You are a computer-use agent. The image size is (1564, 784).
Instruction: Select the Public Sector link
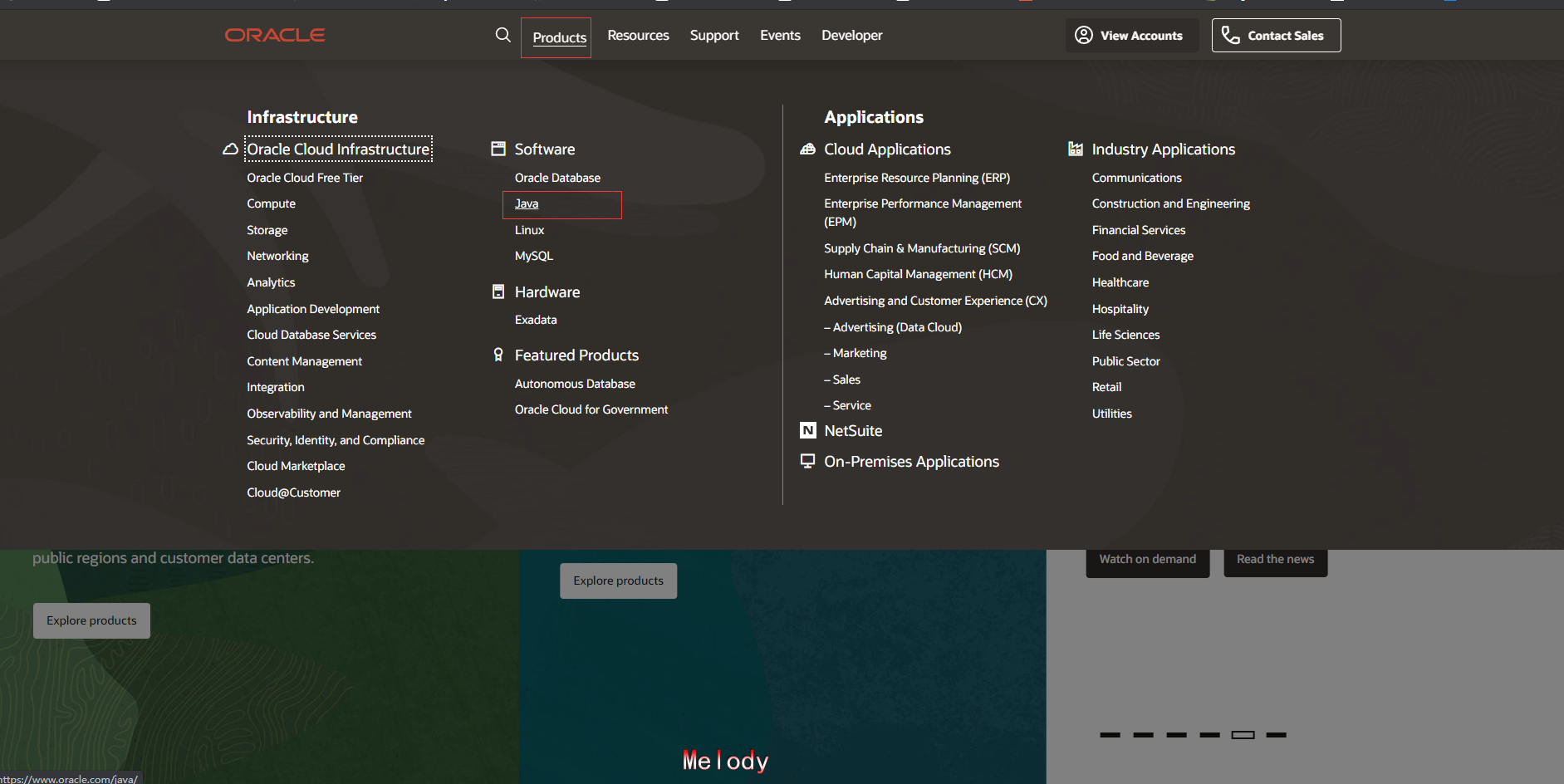point(1125,361)
